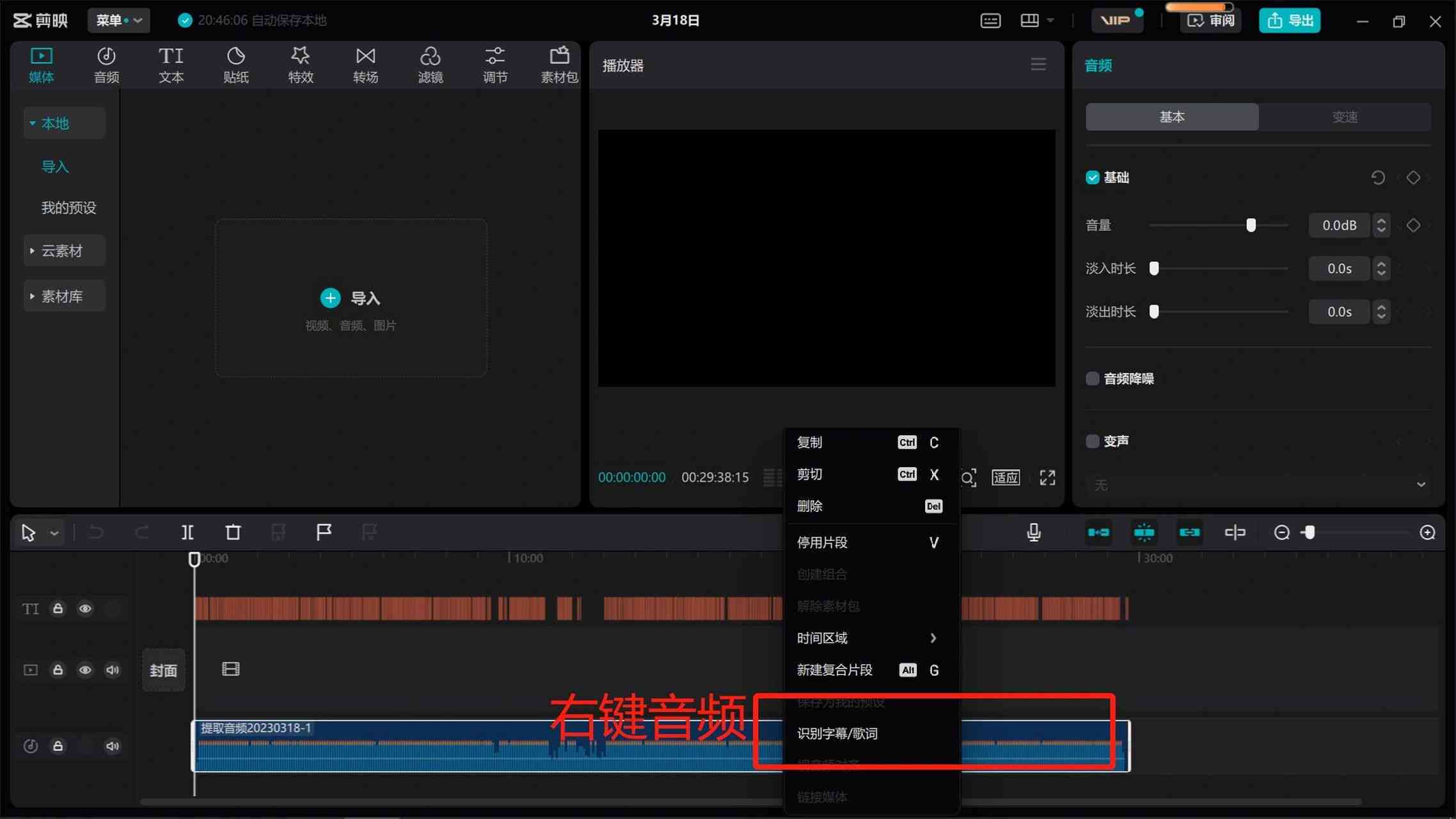Toggle 变声 (Voice Change) checkbox
The image size is (1456, 819).
click(x=1092, y=440)
